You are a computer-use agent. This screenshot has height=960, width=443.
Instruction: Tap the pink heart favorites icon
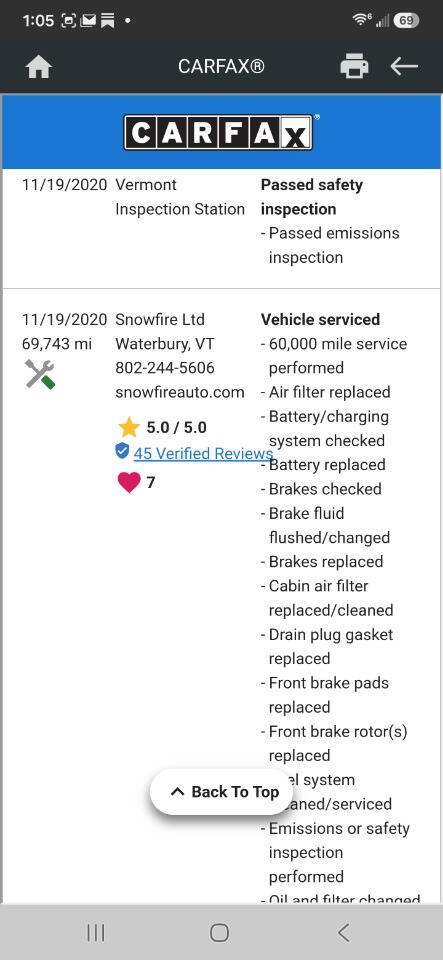click(128, 482)
